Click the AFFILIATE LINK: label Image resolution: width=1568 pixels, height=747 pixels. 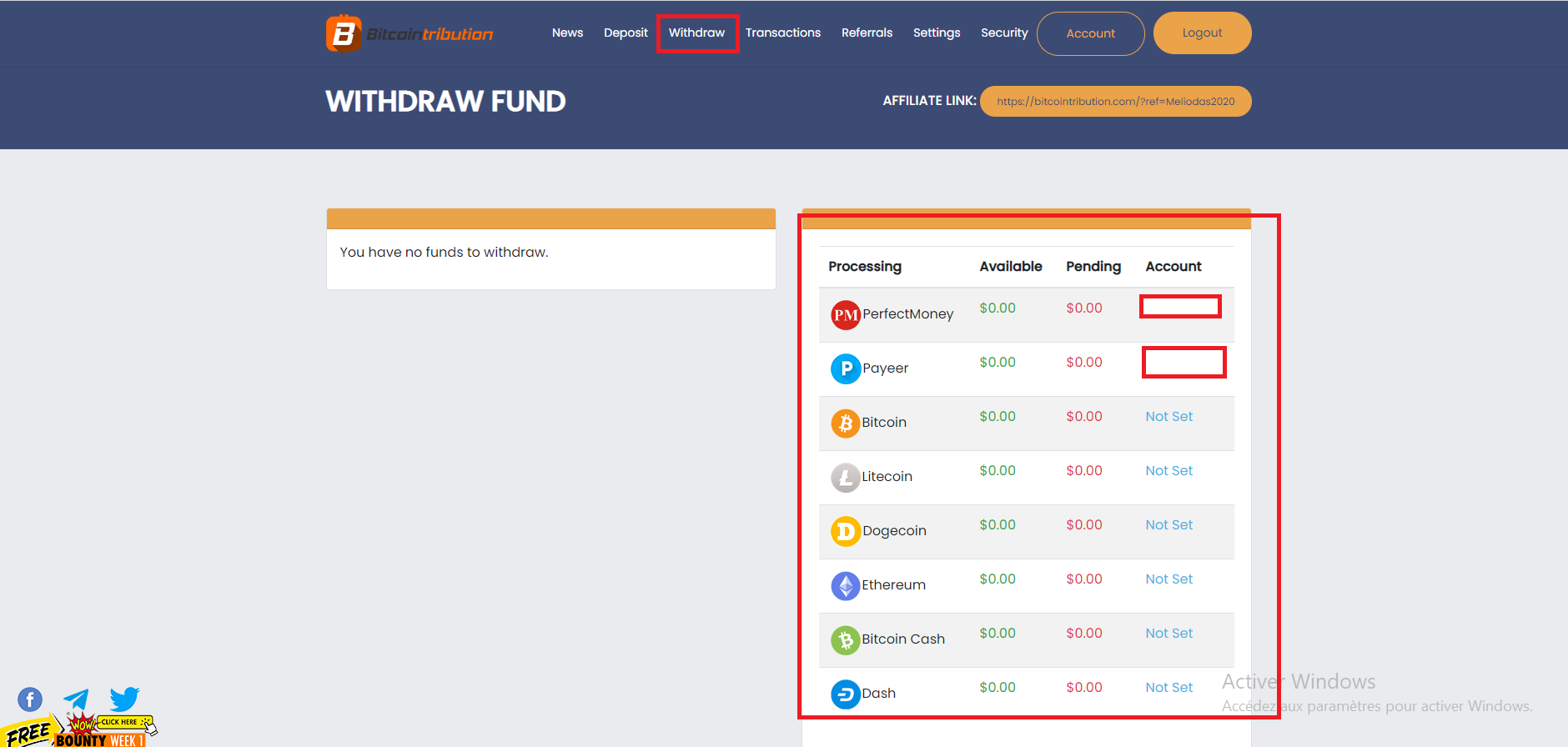tap(929, 101)
